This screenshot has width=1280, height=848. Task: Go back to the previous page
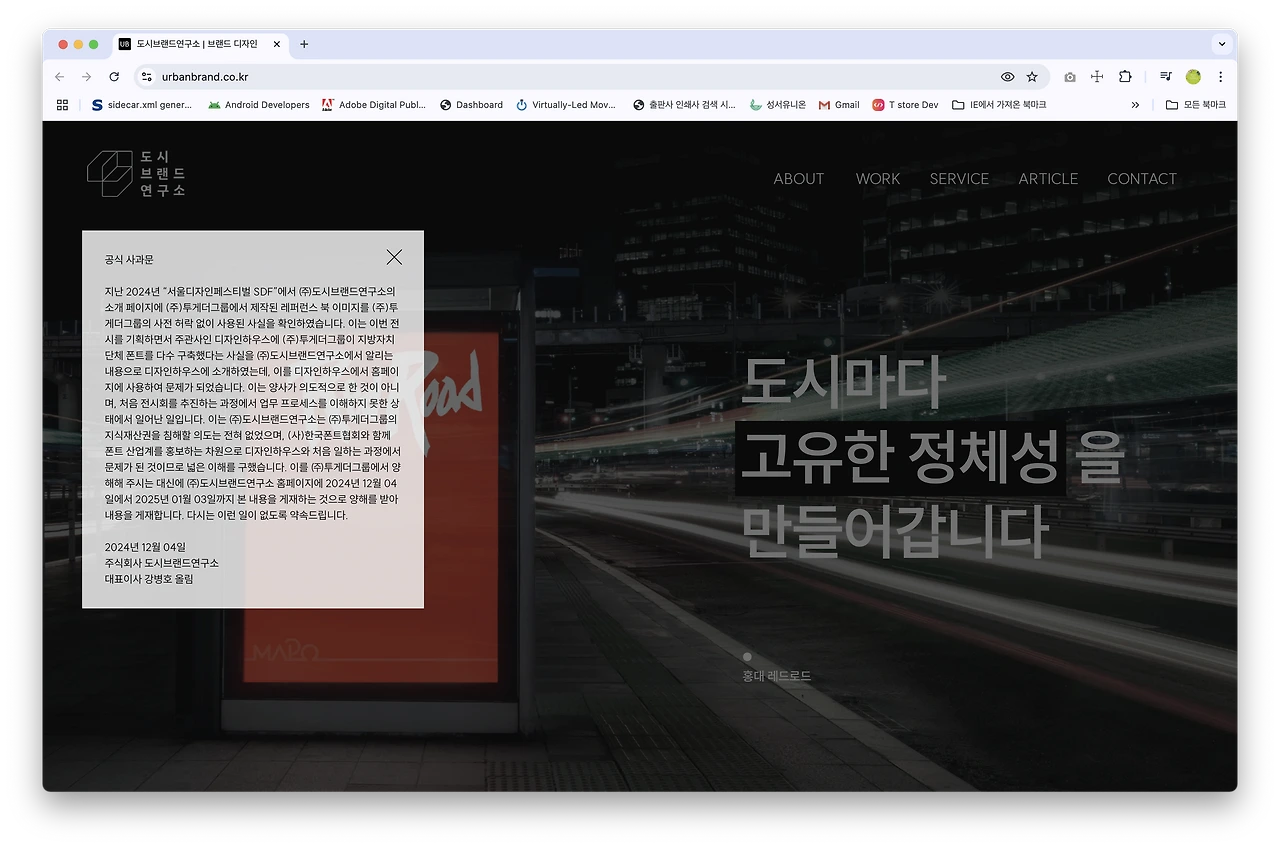[60, 77]
